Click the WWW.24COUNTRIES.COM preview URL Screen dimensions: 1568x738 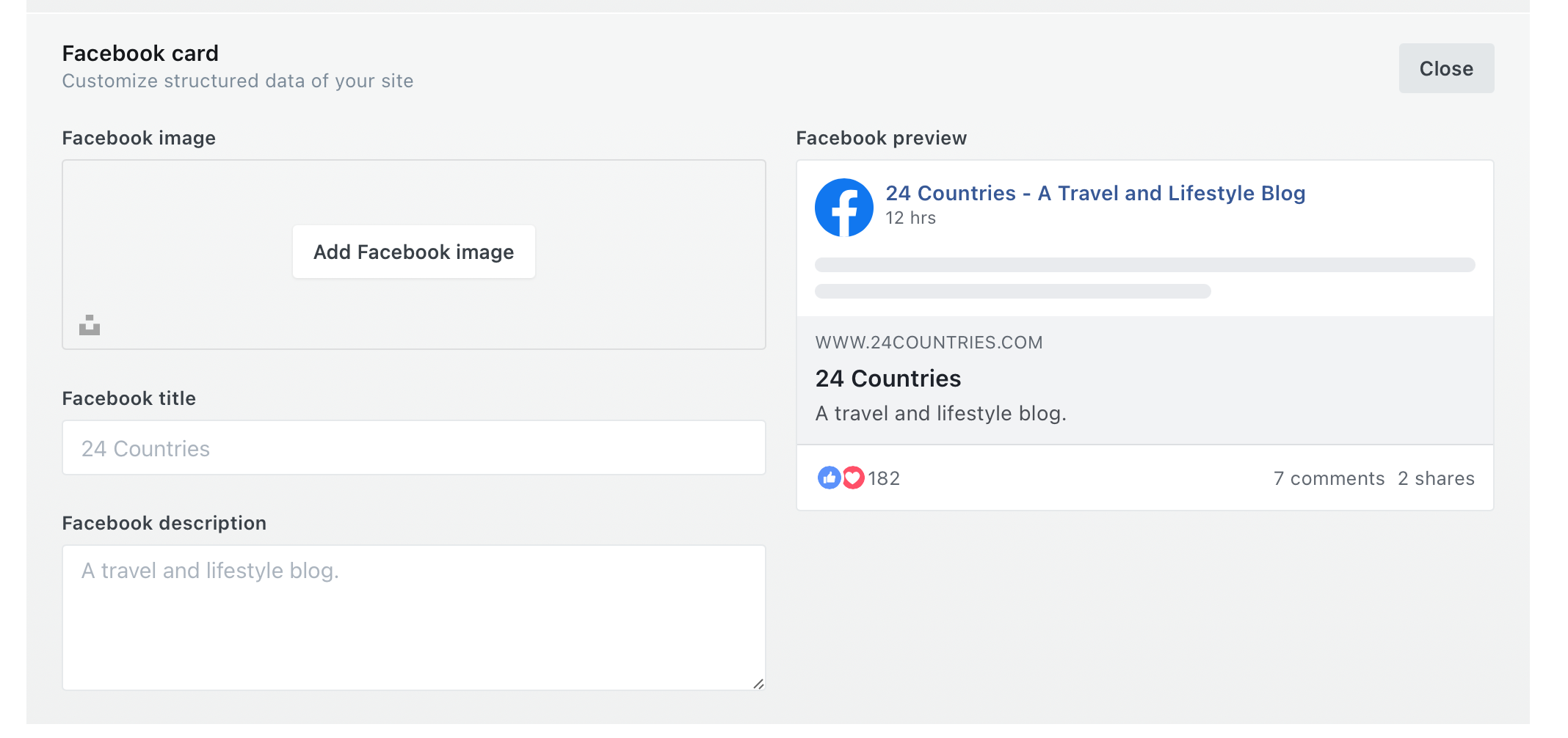[929, 343]
